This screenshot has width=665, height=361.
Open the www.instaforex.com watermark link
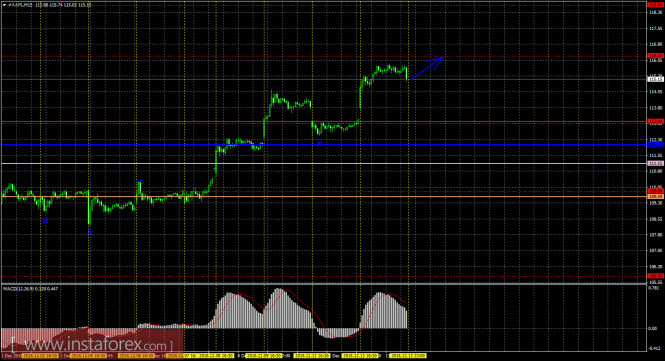click(x=92, y=344)
